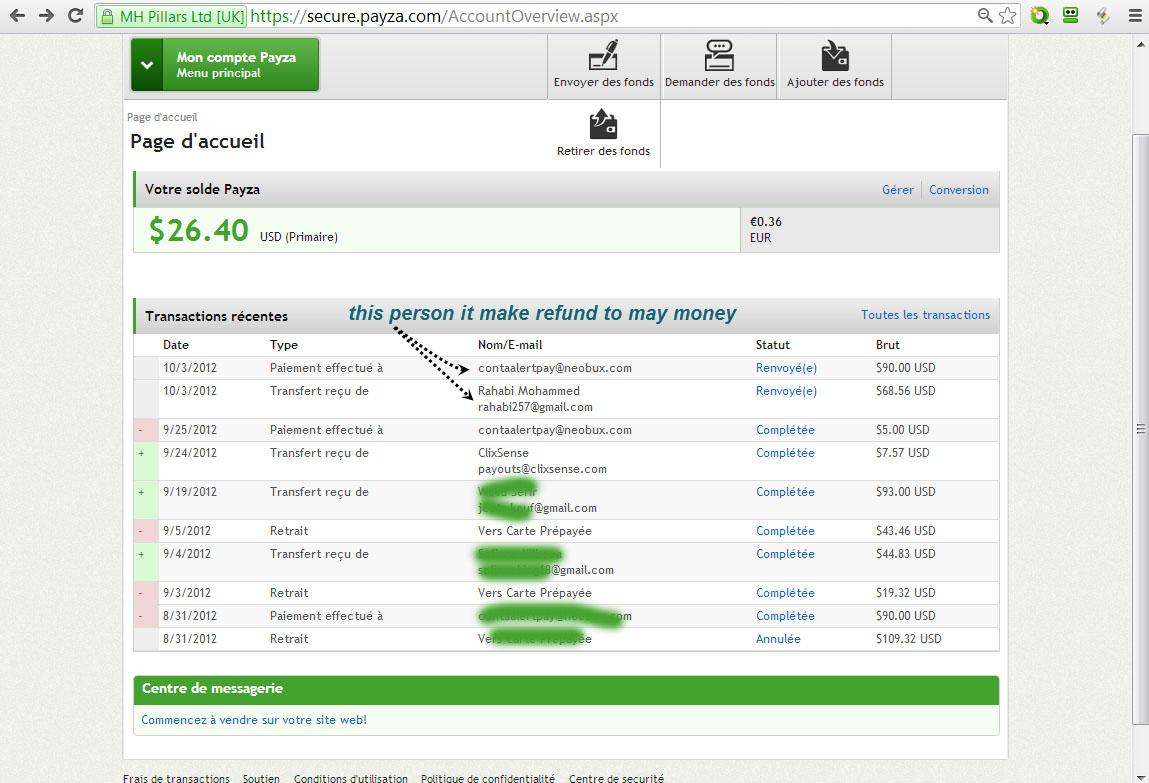Click the green robot-face extension icon
The height and width of the screenshot is (783, 1149).
(1071, 15)
